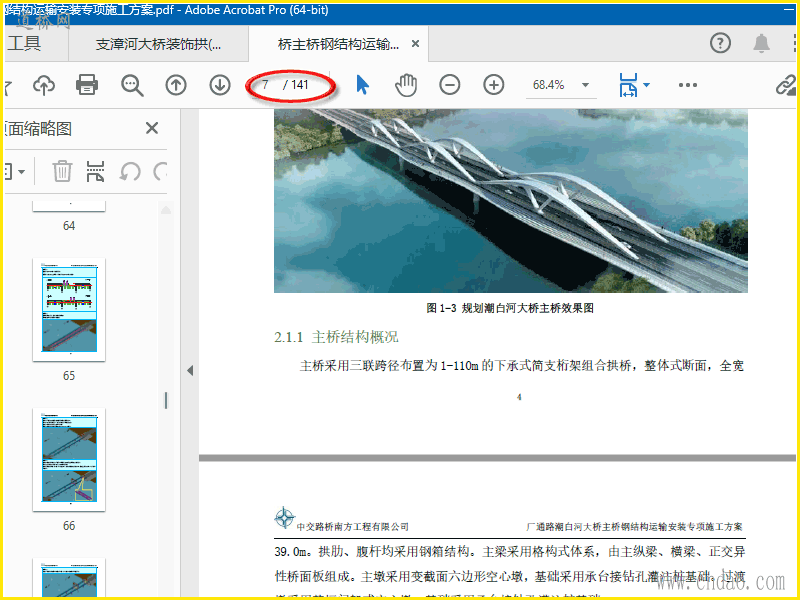Zoom in with the plus button

click(x=493, y=85)
